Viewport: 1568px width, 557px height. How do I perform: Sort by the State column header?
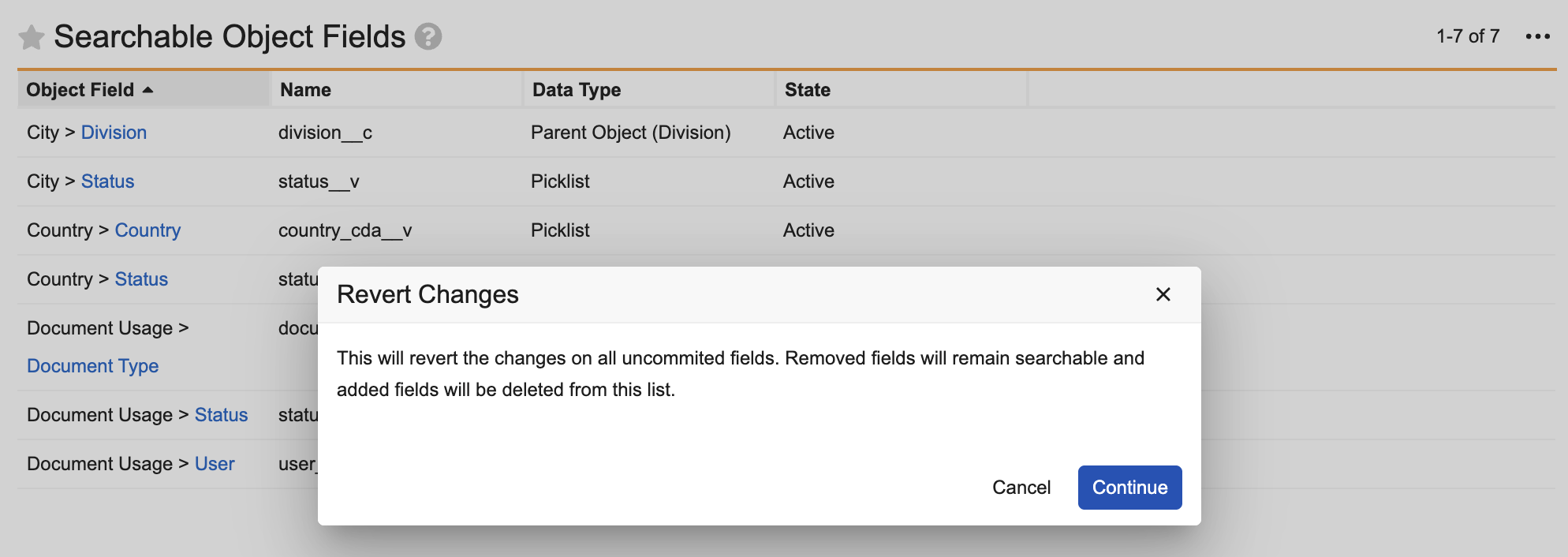click(x=808, y=90)
